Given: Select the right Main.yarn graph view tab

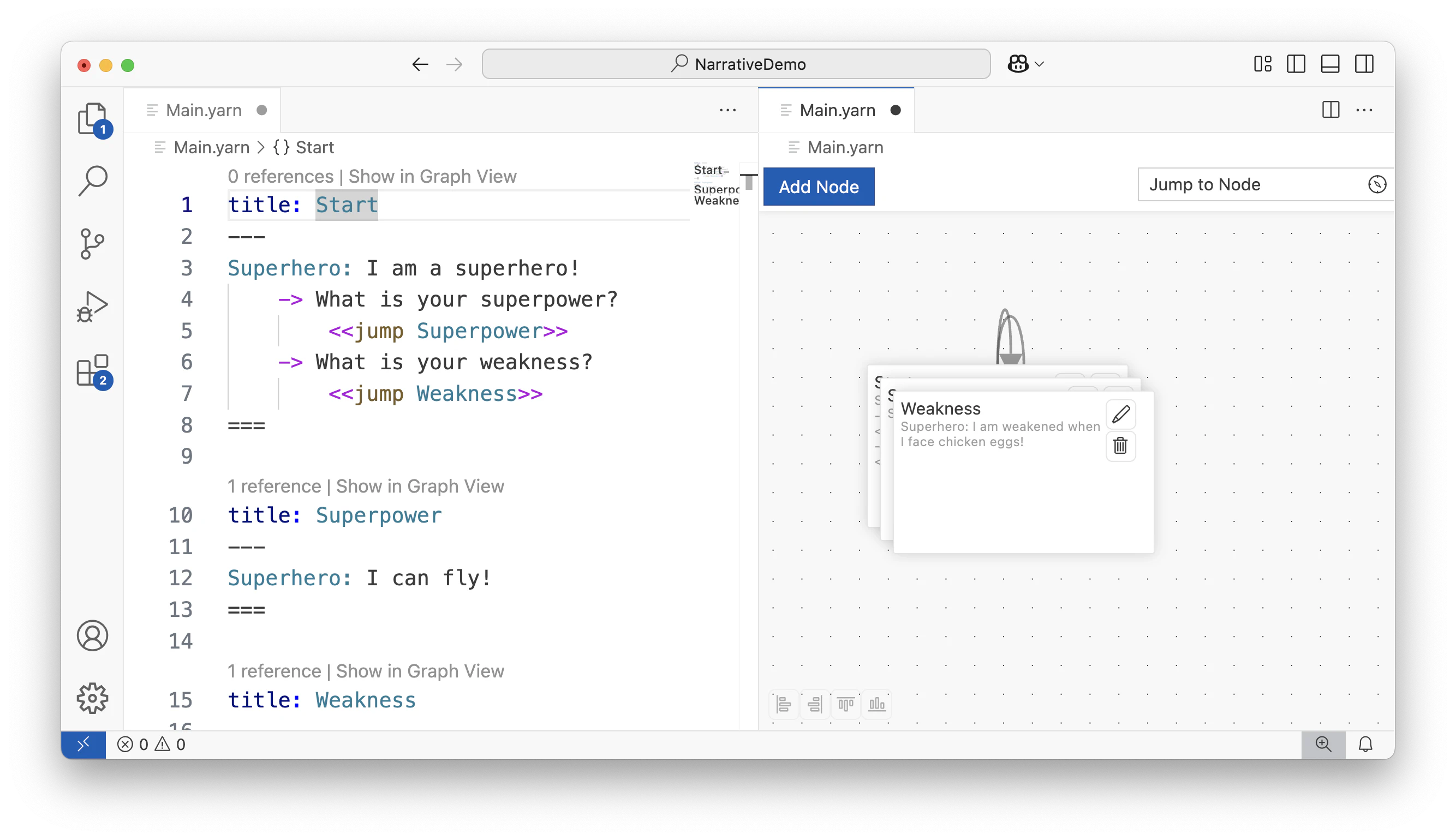Looking at the screenshot, I should click(837, 110).
